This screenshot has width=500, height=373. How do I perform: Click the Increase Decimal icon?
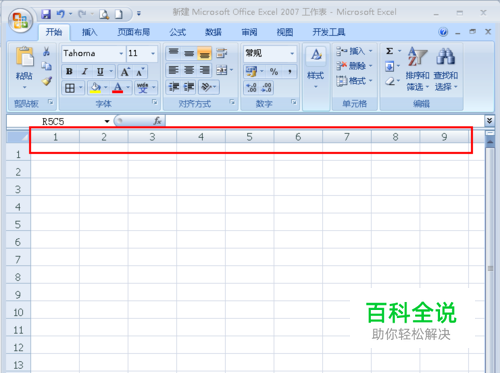pos(251,88)
